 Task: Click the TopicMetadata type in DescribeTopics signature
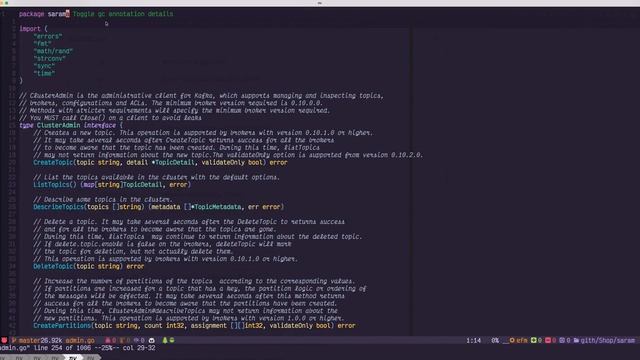217,207
